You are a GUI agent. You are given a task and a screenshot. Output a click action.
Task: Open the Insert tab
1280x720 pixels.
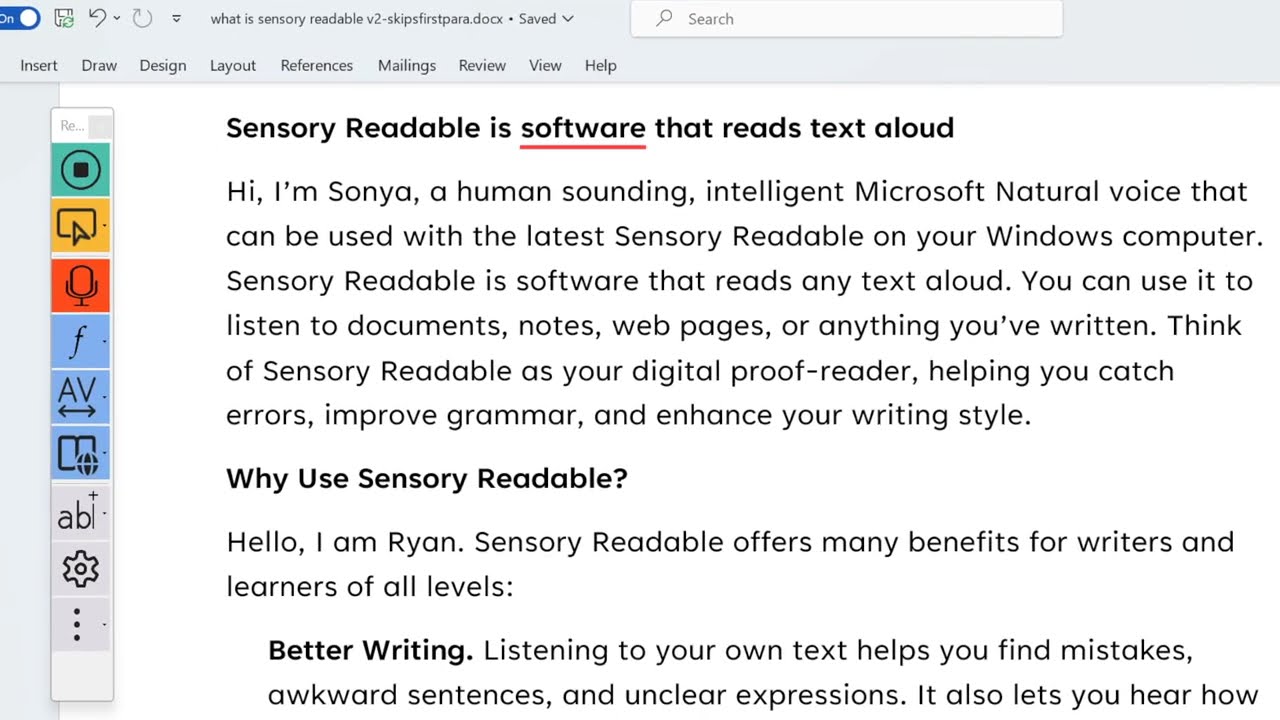[x=39, y=65]
